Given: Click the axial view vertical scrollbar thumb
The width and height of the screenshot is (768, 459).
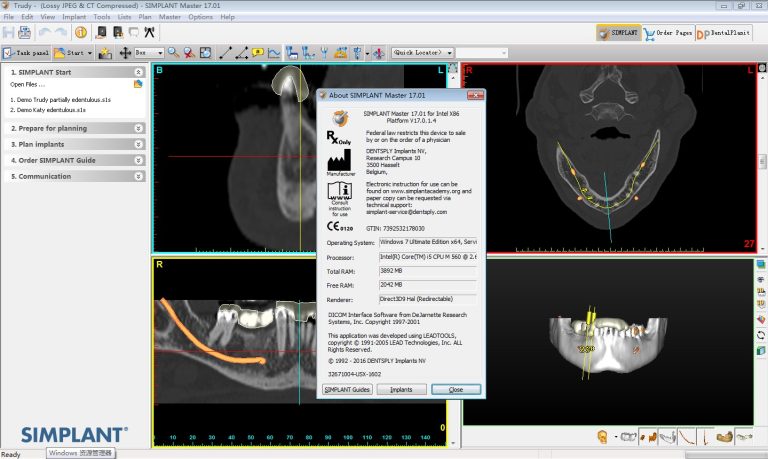Looking at the screenshot, I should (763, 161).
